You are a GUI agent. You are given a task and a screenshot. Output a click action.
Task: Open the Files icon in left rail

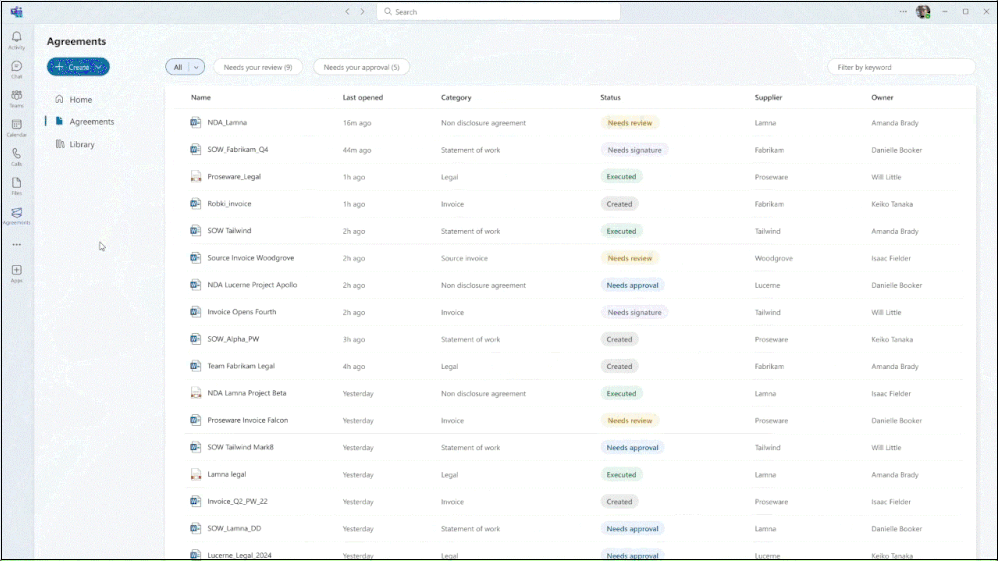click(x=16, y=185)
